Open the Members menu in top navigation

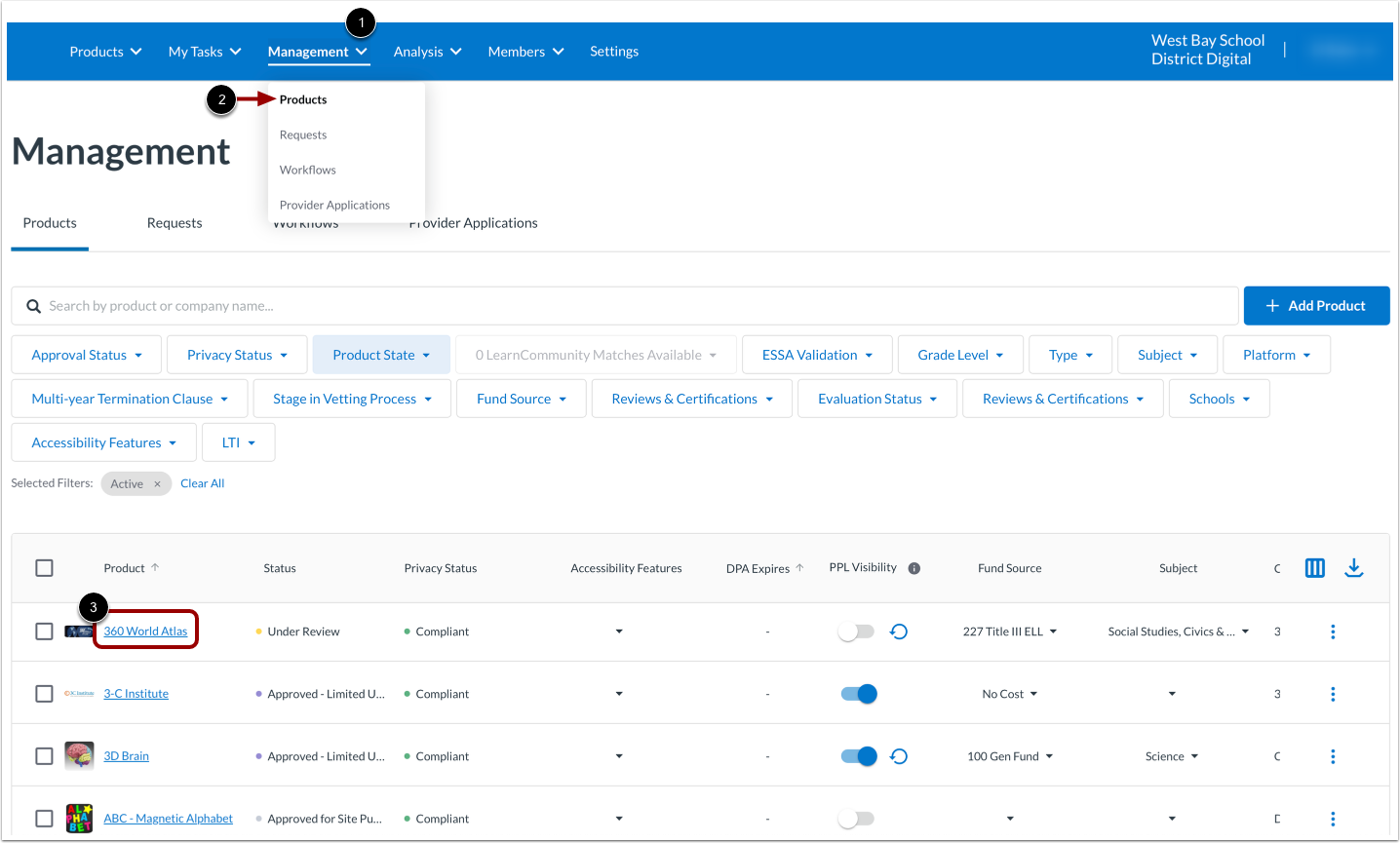click(525, 52)
